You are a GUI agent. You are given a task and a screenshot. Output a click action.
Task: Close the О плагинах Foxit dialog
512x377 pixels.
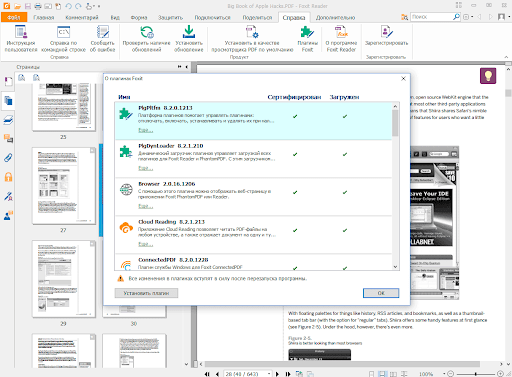403,79
